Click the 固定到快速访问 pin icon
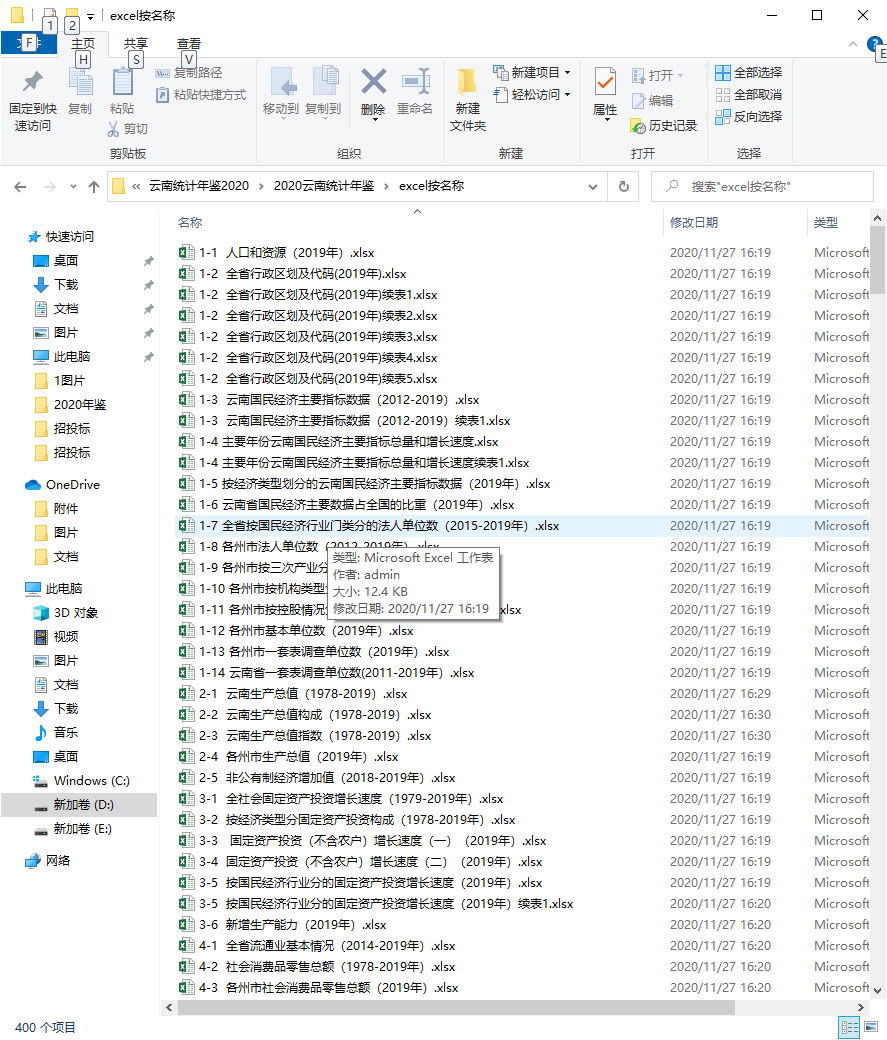Image resolution: width=887 pixels, height=1040 pixels. 33,82
